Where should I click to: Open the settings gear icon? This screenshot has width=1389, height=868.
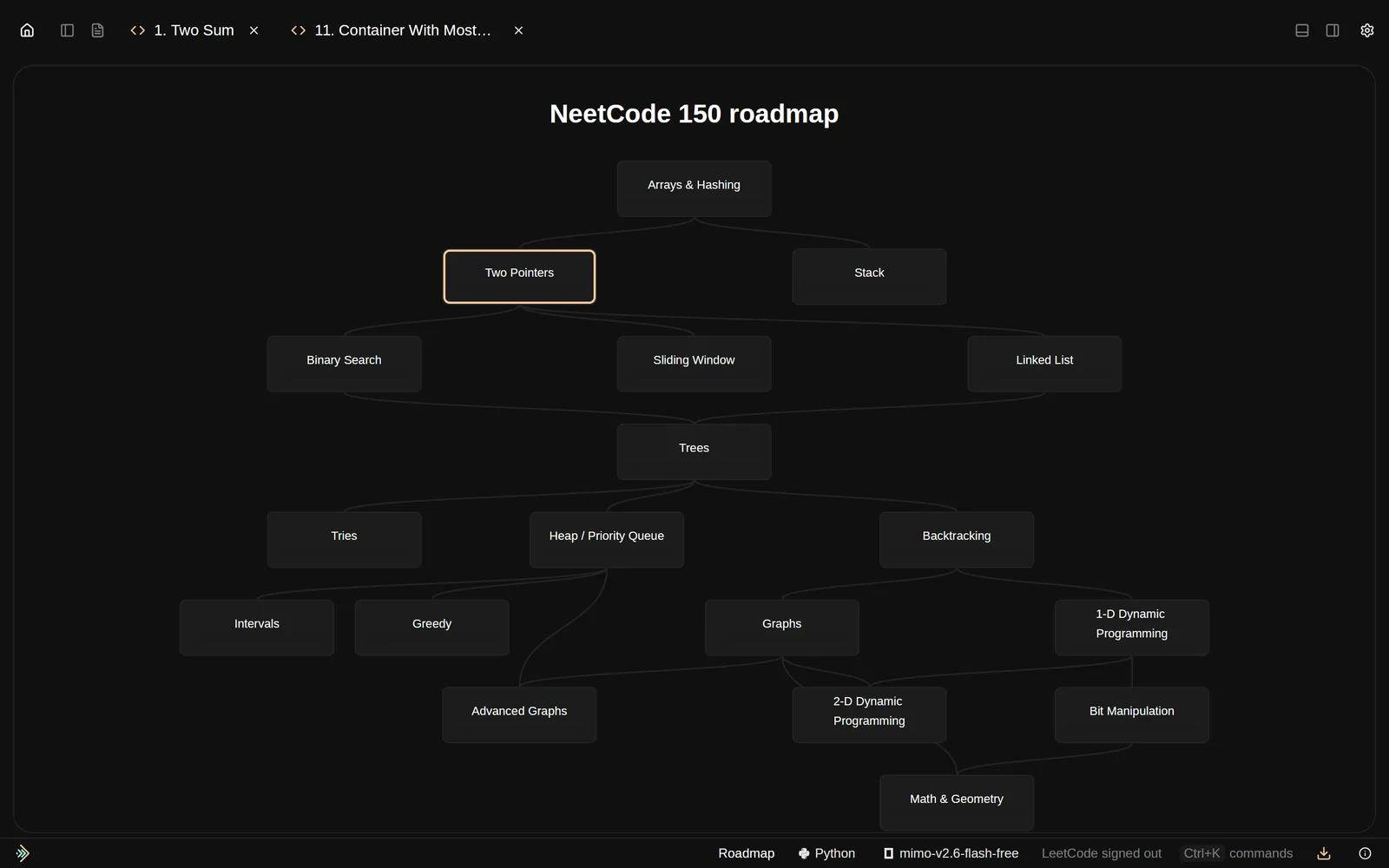coord(1367,30)
